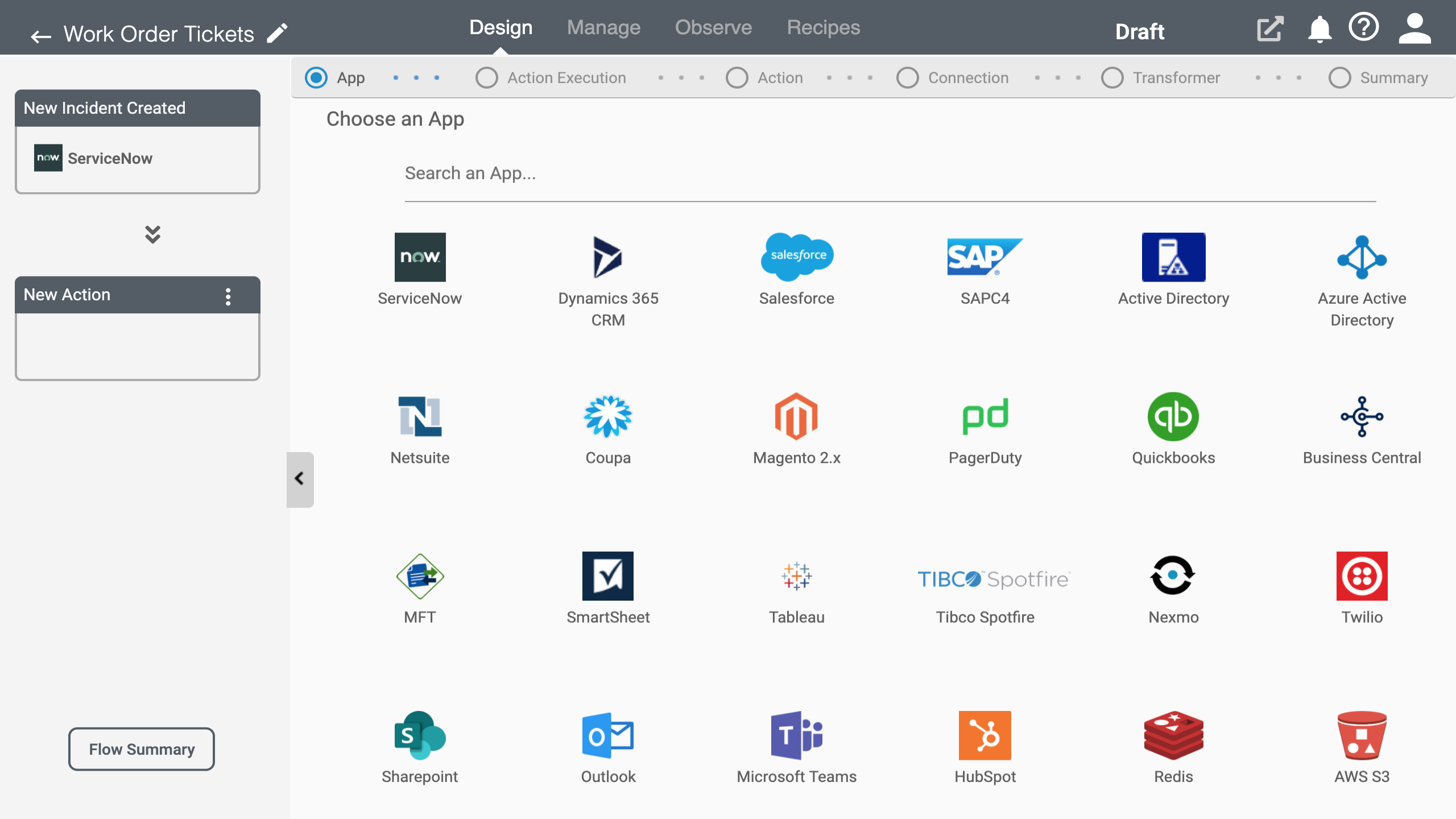Edit flow name with pencil icon
1456x819 pixels.
(x=278, y=33)
